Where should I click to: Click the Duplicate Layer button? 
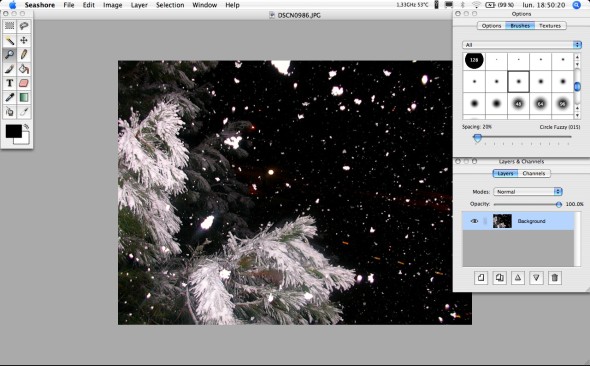coord(499,278)
